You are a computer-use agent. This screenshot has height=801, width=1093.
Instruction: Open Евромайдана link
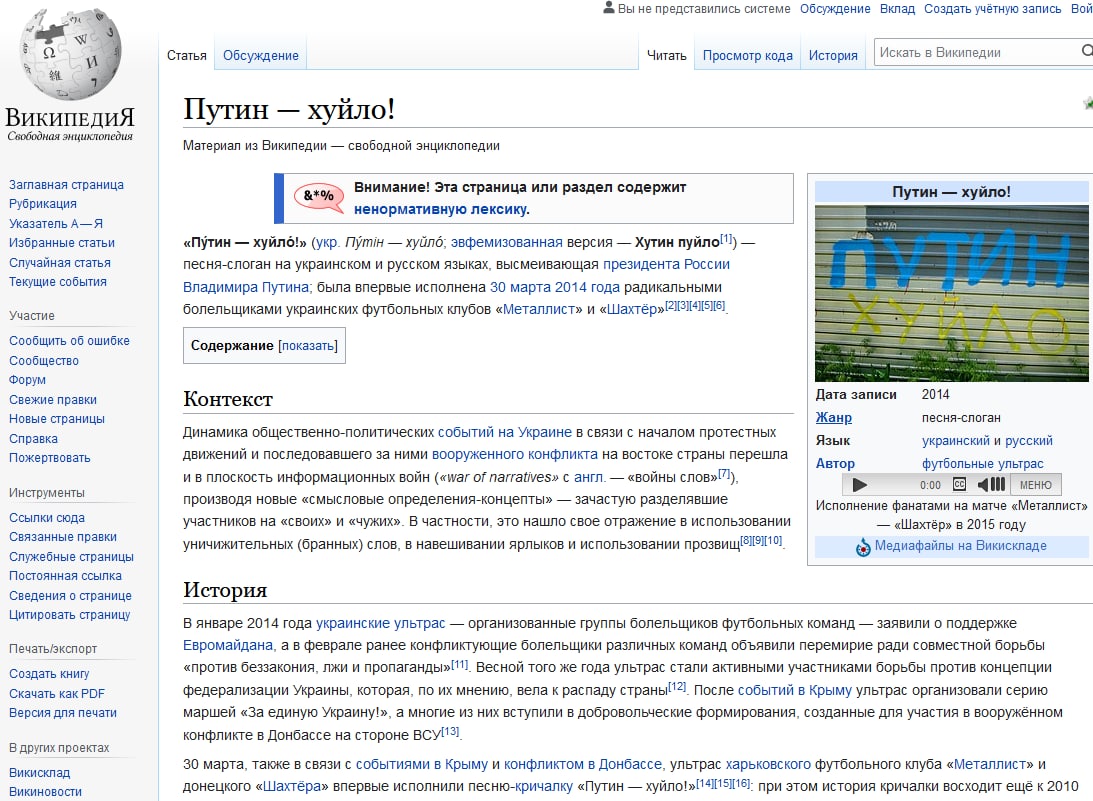point(228,646)
